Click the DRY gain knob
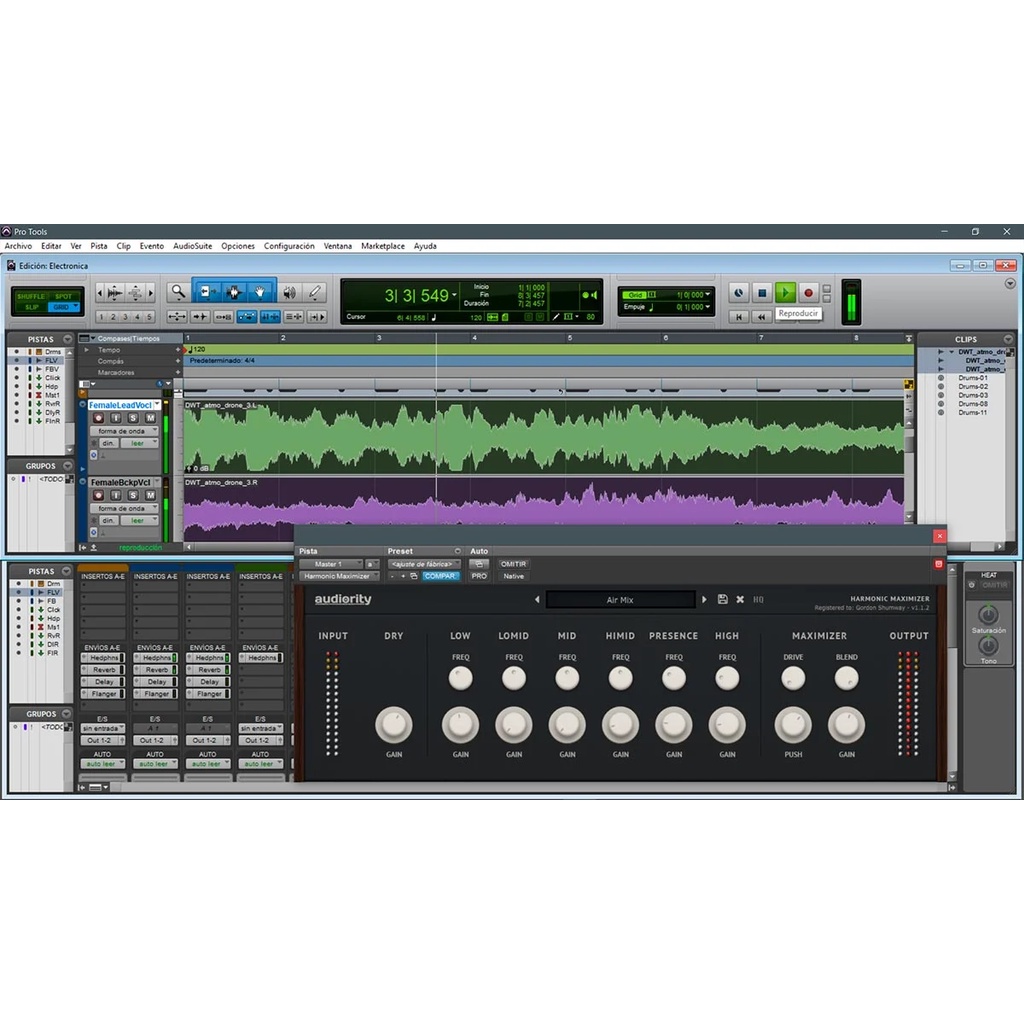The width and height of the screenshot is (1024, 1024). tap(394, 724)
